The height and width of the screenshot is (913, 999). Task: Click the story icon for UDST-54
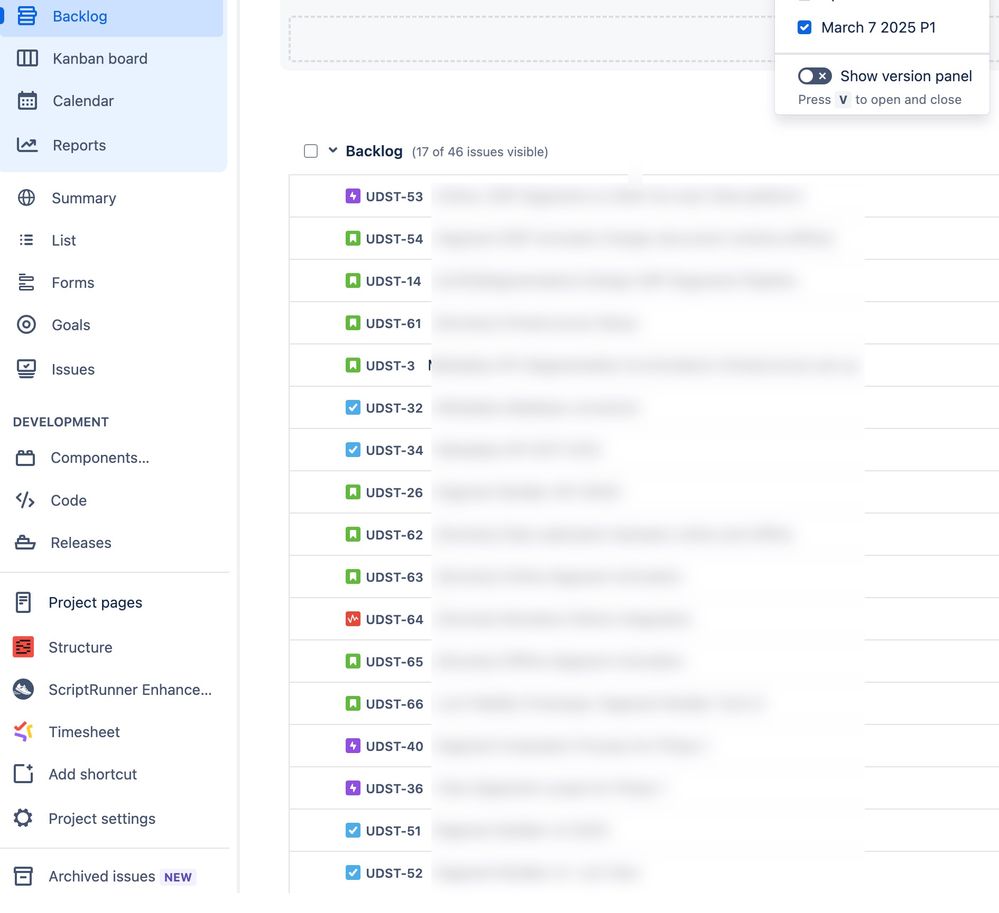coord(353,238)
